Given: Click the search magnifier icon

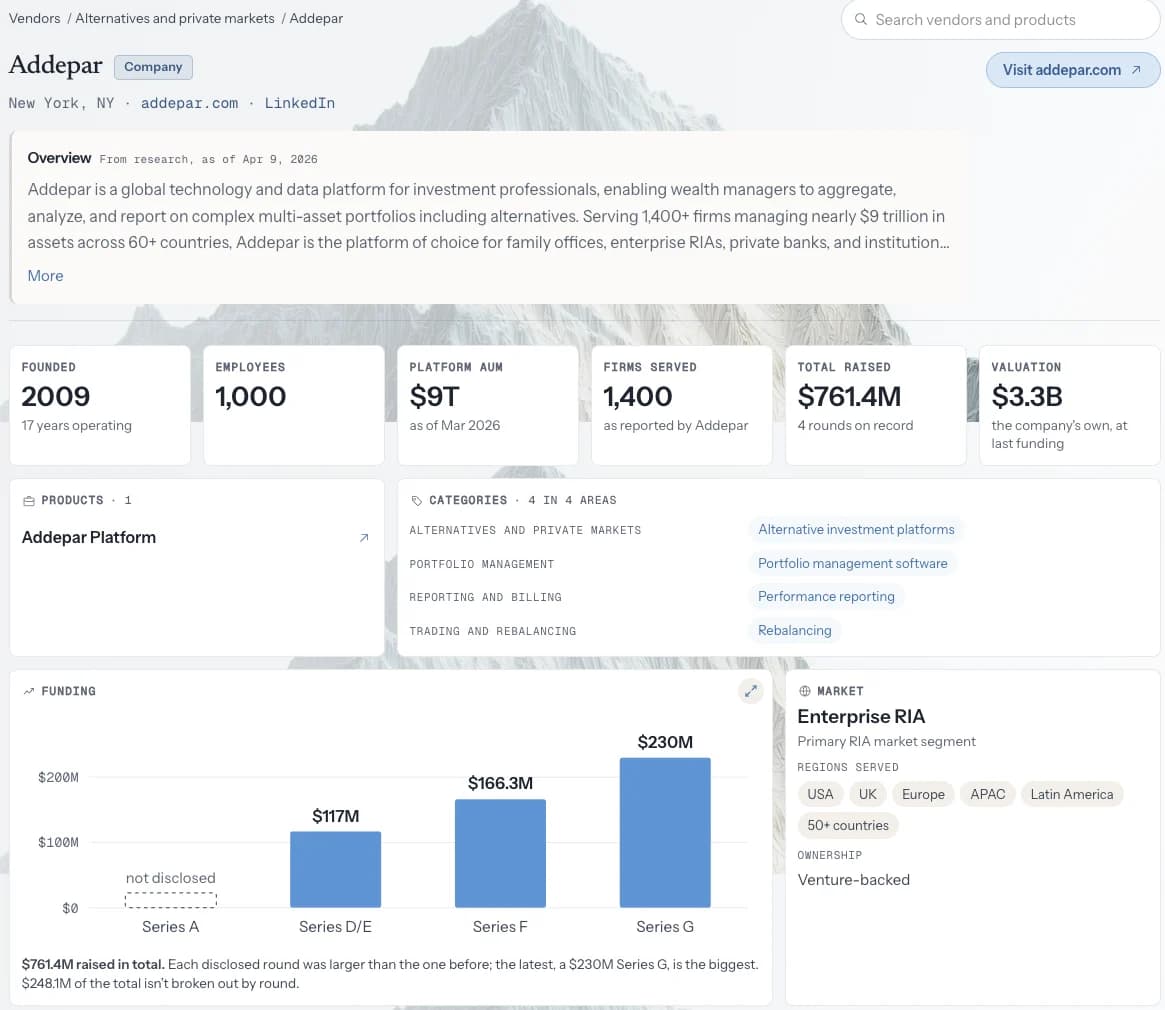Looking at the screenshot, I should 860,19.
